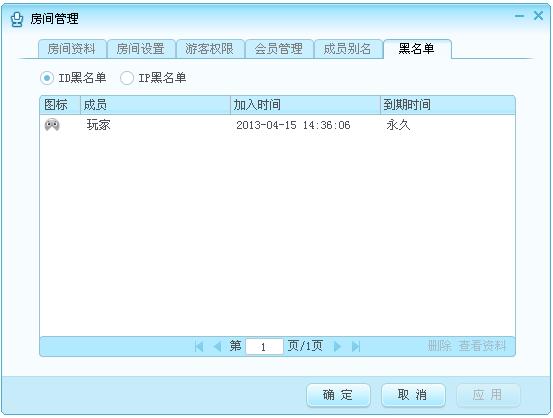
Task: Open the 会员管理 tab
Action: [279, 49]
